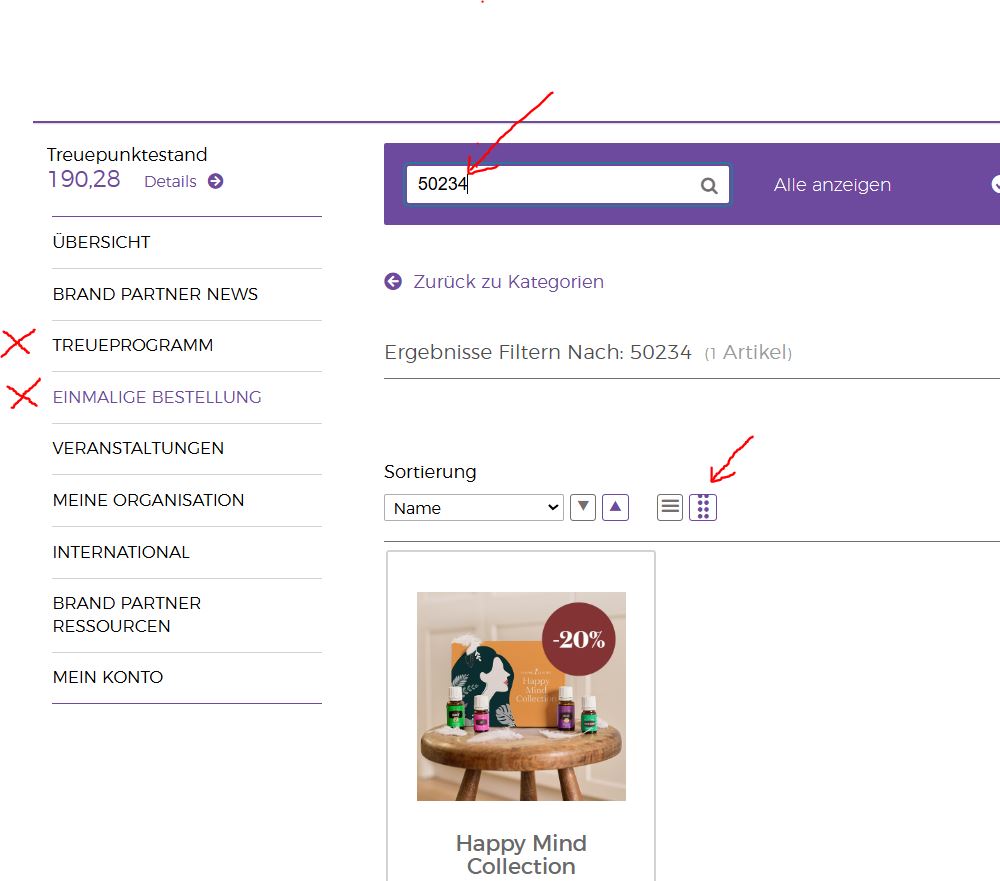The image size is (1000, 881).
Task: Click the back arrow icon before Zurück
Action: 393,282
